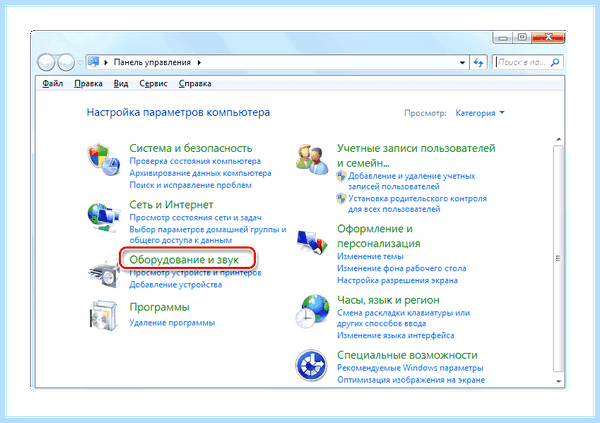Click Добавление и удаление учетных записей link
This screenshot has height=423, width=600.
(411, 181)
